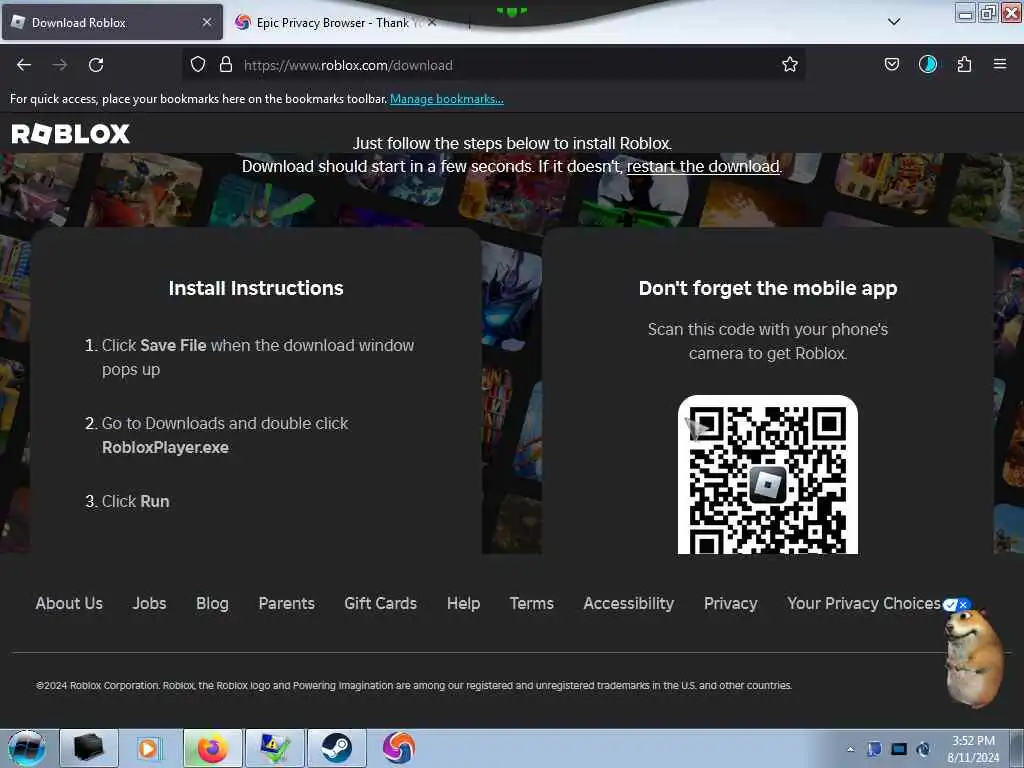Screen dimensions: 1024x768
Task: Click the blue document system tray icon
Action: pos(874,749)
